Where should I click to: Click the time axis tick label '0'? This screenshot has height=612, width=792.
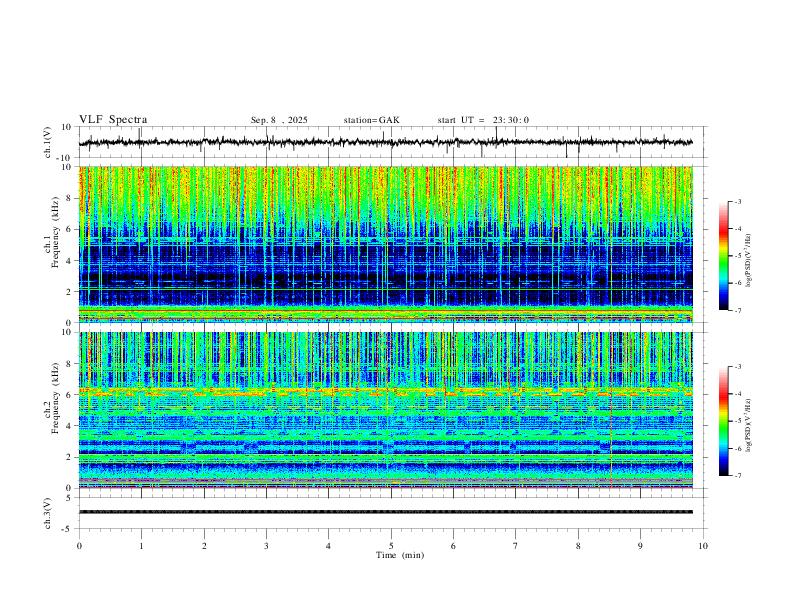tap(79, 546)
